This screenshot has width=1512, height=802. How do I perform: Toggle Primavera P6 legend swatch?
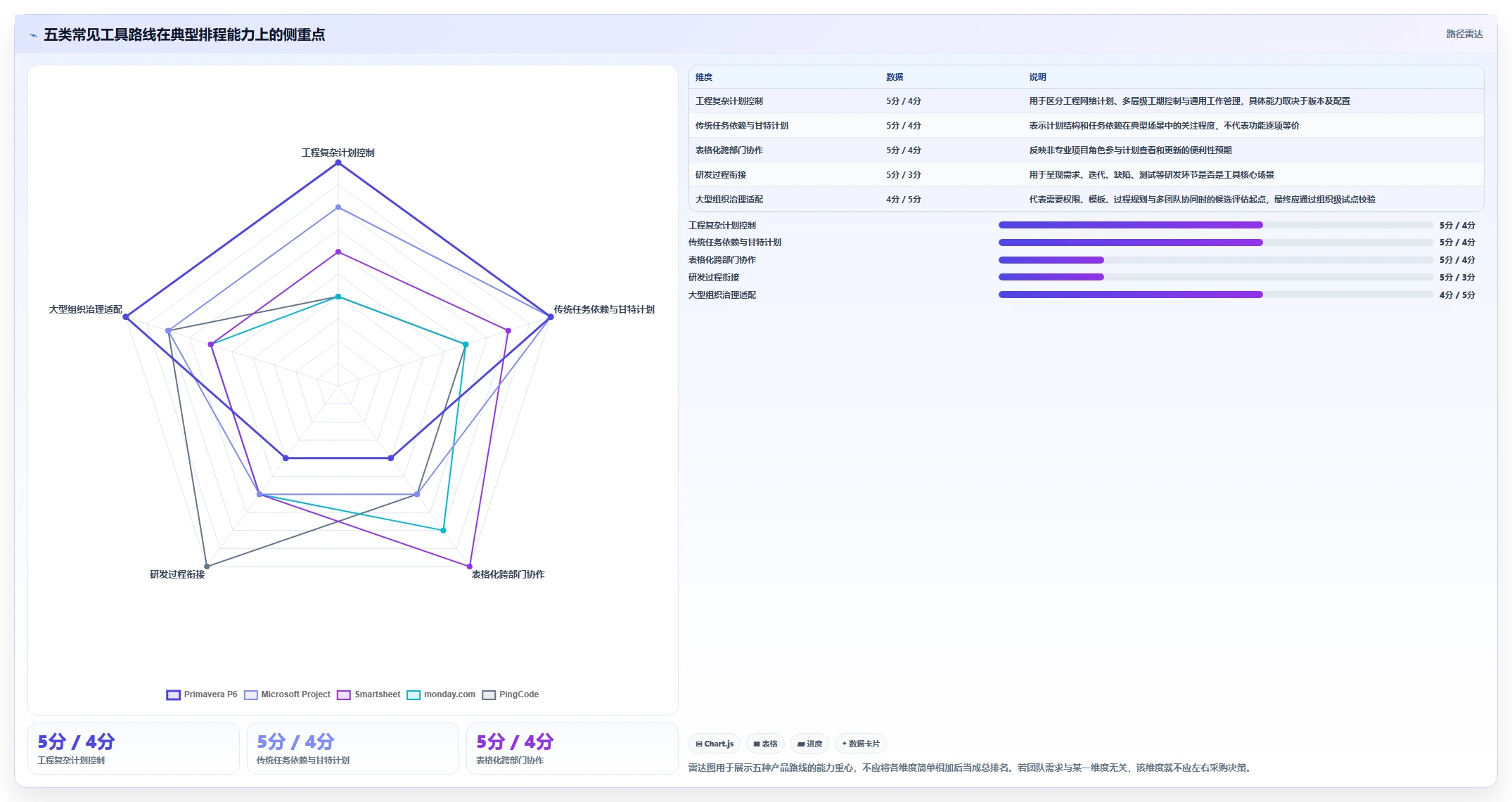pyautogui.click(x=173, y=695)
